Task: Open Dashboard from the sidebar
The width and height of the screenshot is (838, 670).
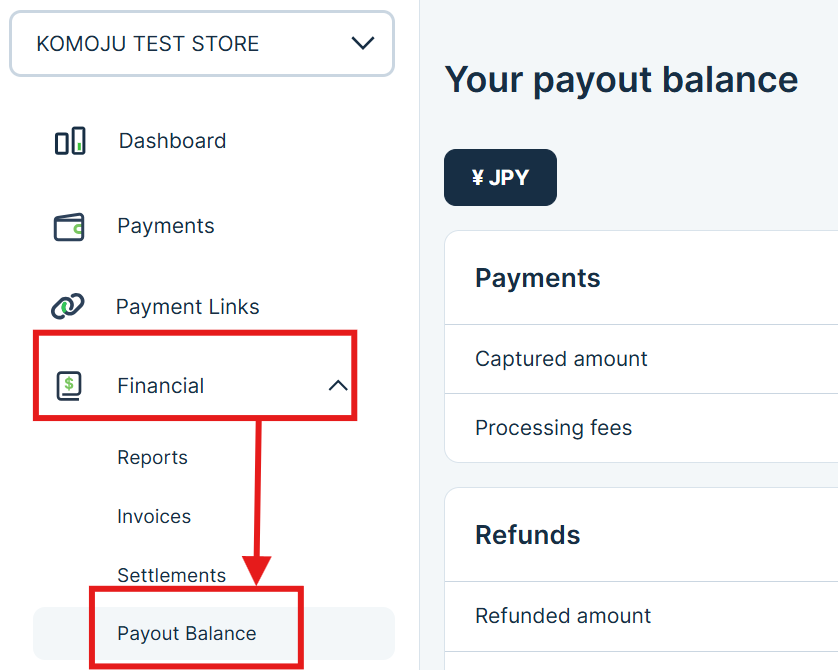Action: tap(172, 141)
